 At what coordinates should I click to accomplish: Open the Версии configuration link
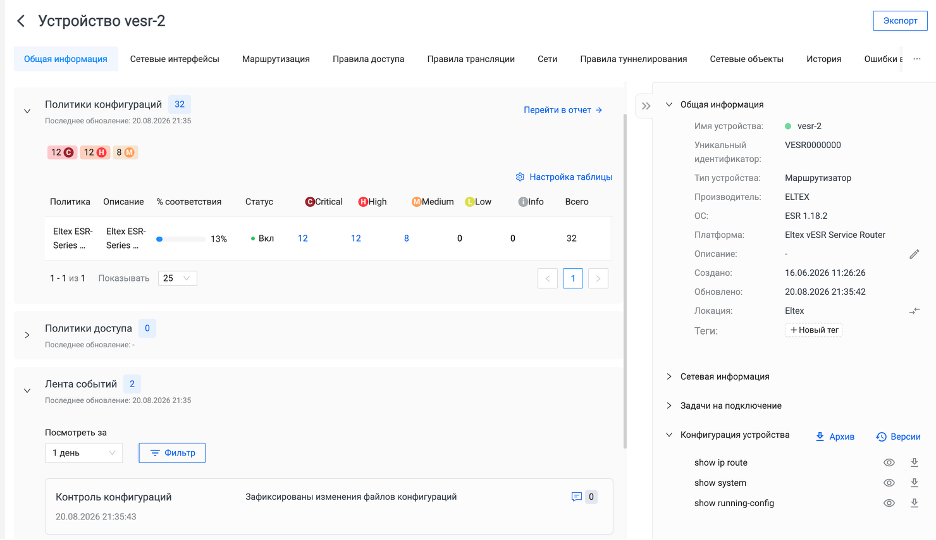click(898, 437)
